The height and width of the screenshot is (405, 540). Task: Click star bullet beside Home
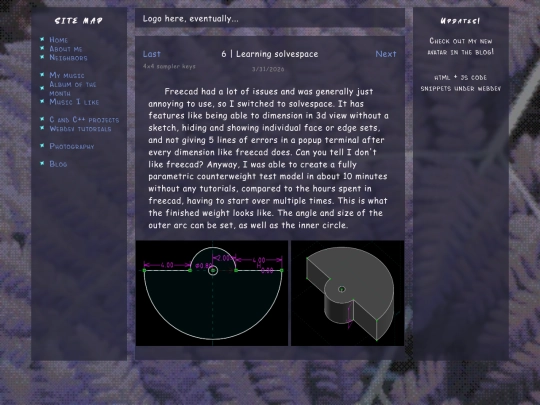[42, 39]
